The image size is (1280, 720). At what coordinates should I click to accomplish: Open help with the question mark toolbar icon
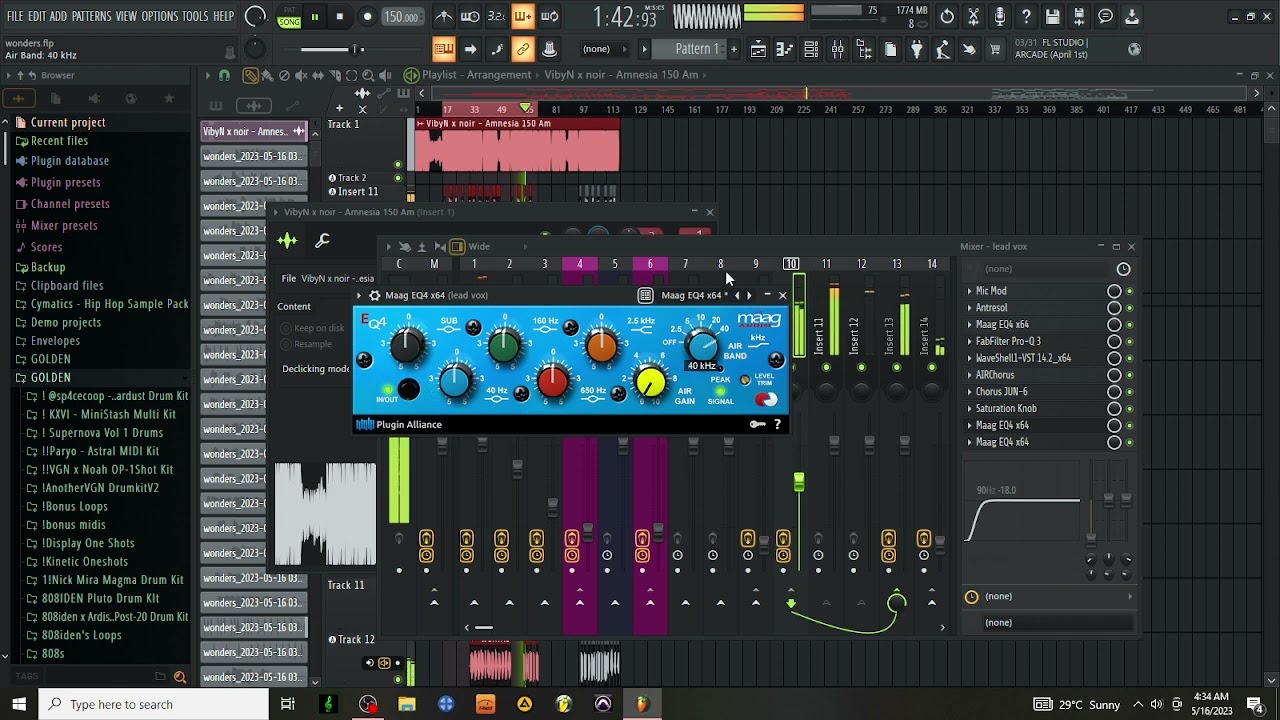[1026, 16]
